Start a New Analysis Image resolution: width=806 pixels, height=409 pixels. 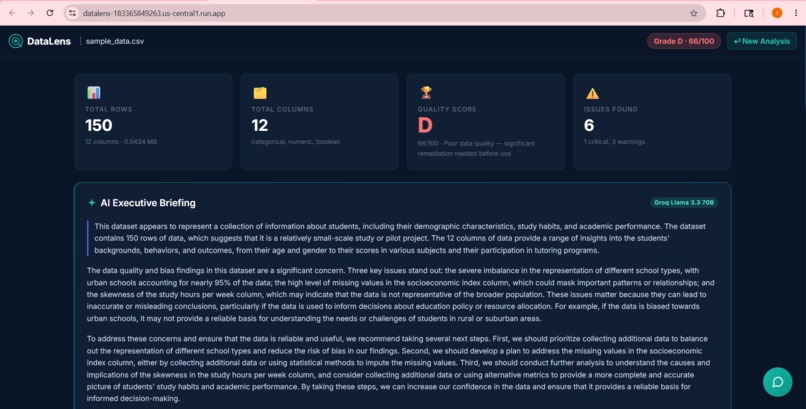pos(762,41)
